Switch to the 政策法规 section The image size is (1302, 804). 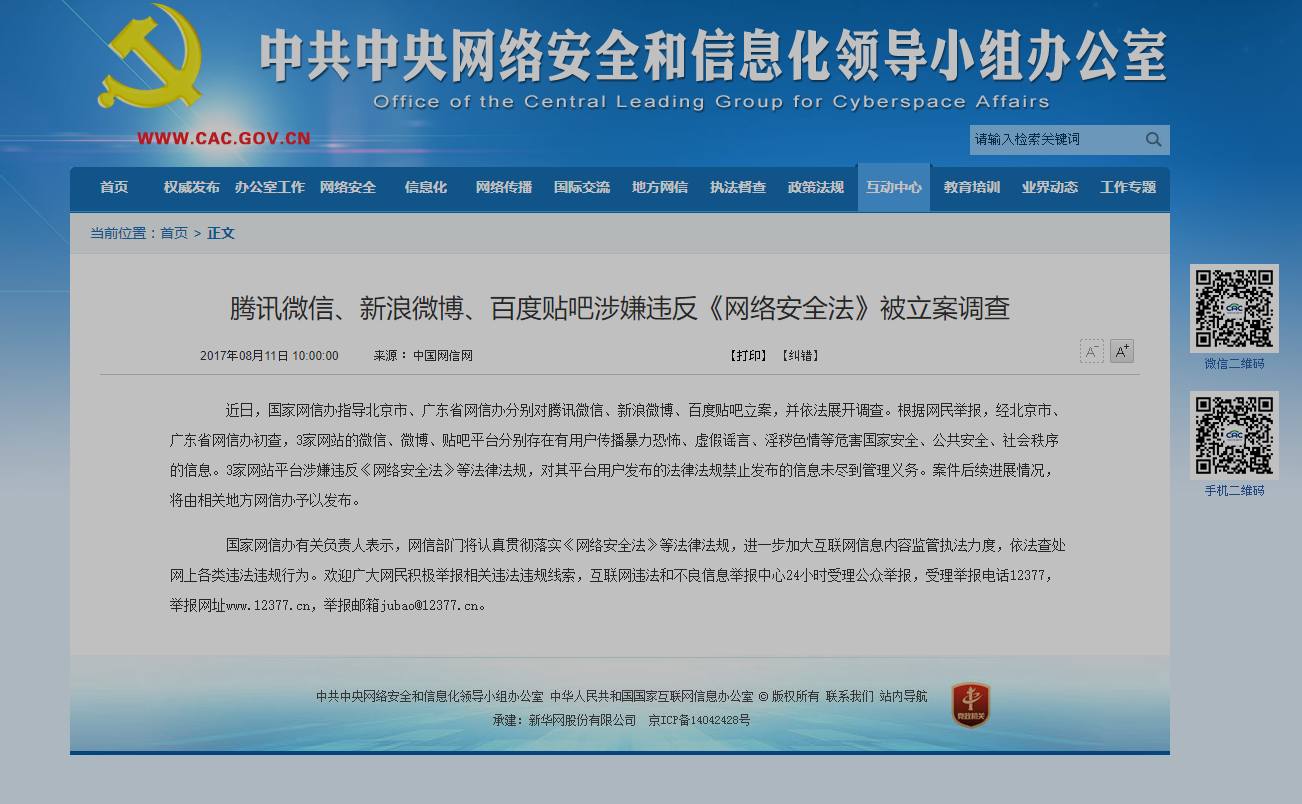coord(816,188)
